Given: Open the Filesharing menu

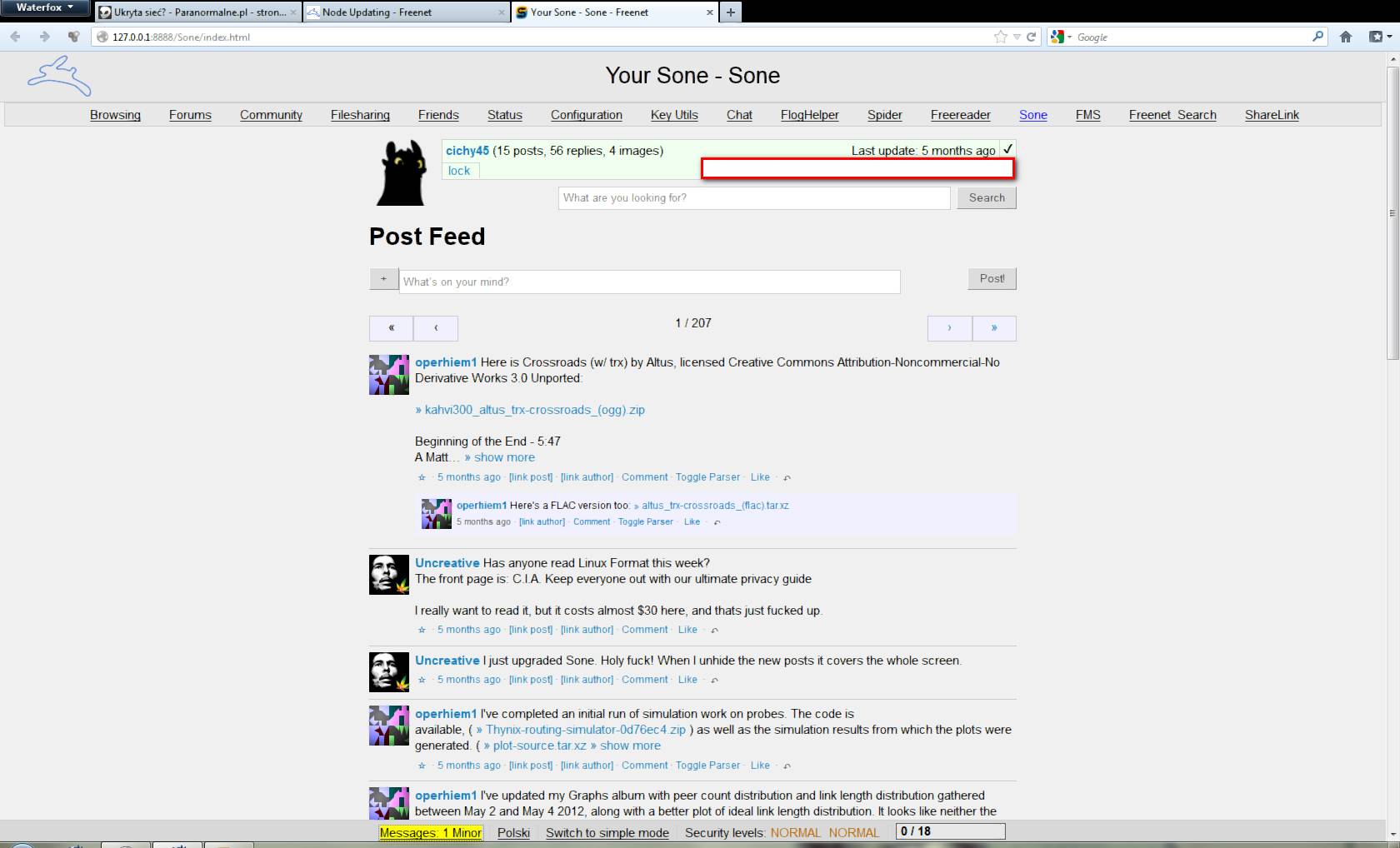Looking at the screenshot, I should (360, 115).
